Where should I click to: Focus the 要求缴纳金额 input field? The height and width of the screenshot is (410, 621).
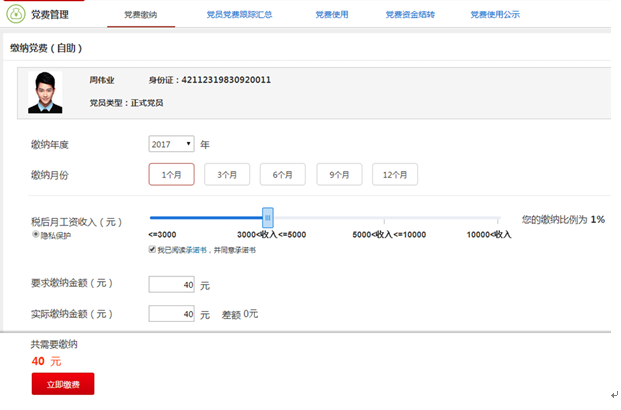[171, 284]
